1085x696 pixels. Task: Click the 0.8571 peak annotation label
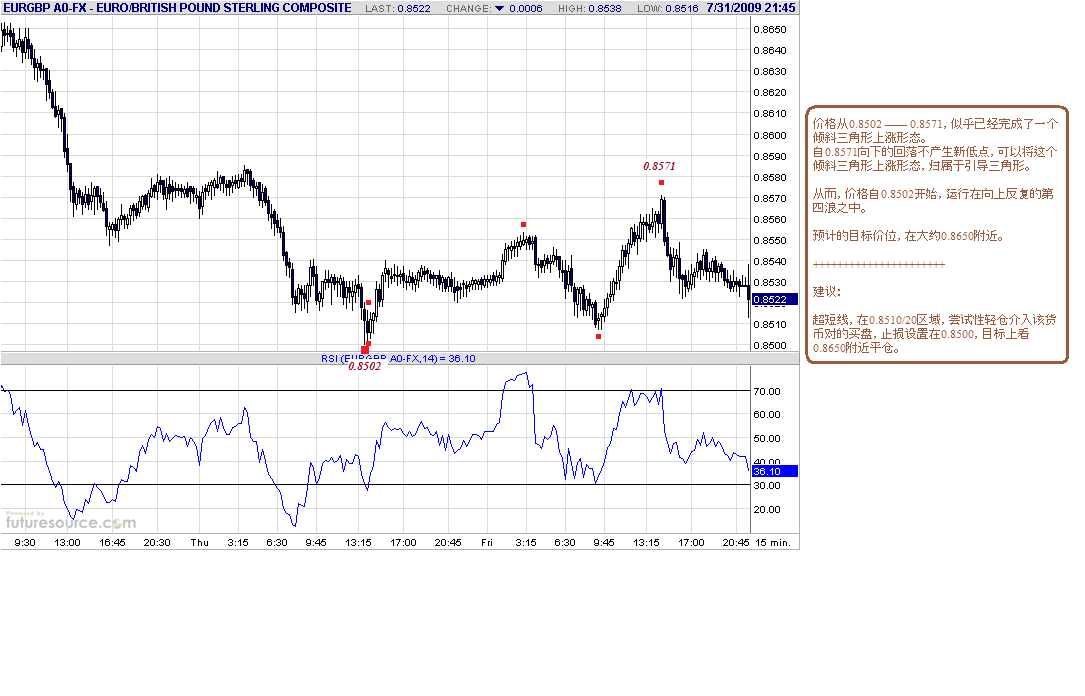click(659, 166)
